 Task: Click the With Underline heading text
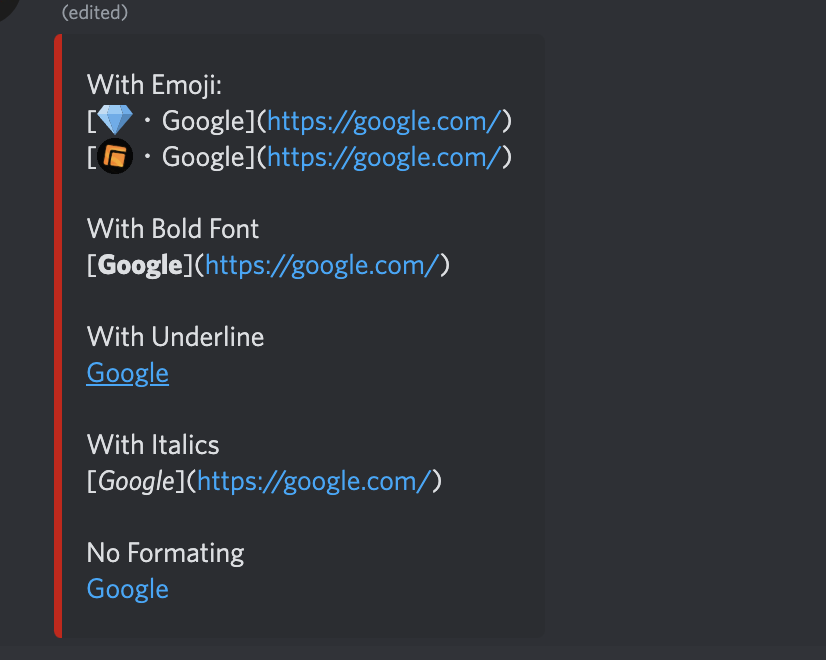[175, 336]
